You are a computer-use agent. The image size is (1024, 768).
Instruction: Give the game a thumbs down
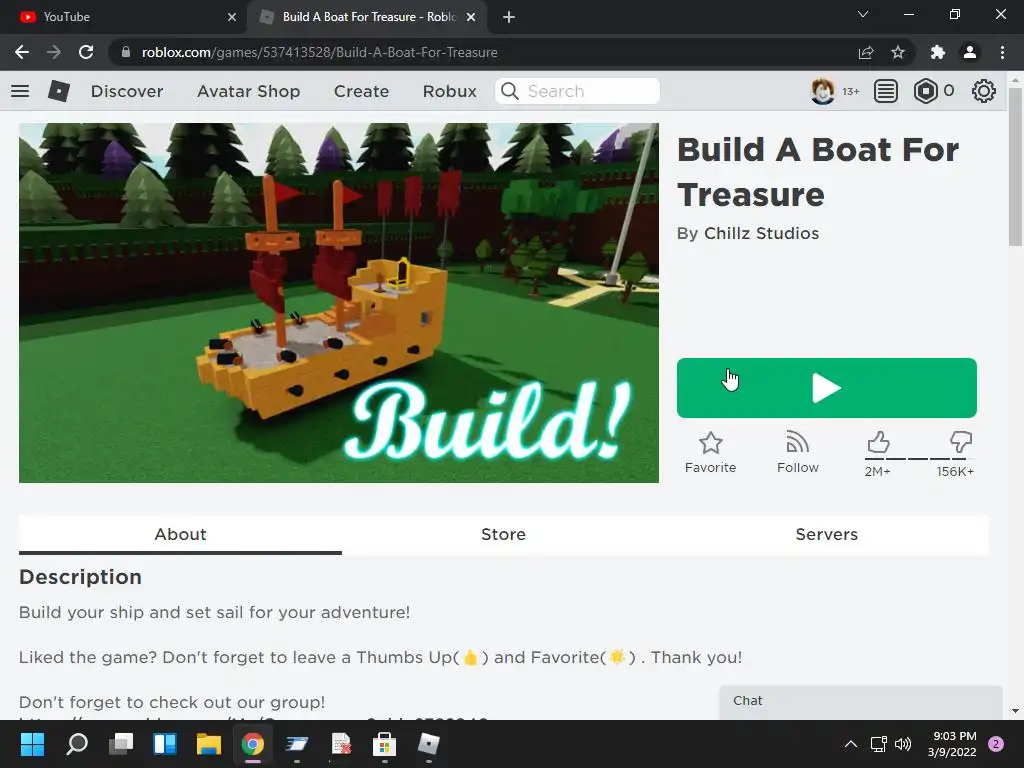pos(961,443)
